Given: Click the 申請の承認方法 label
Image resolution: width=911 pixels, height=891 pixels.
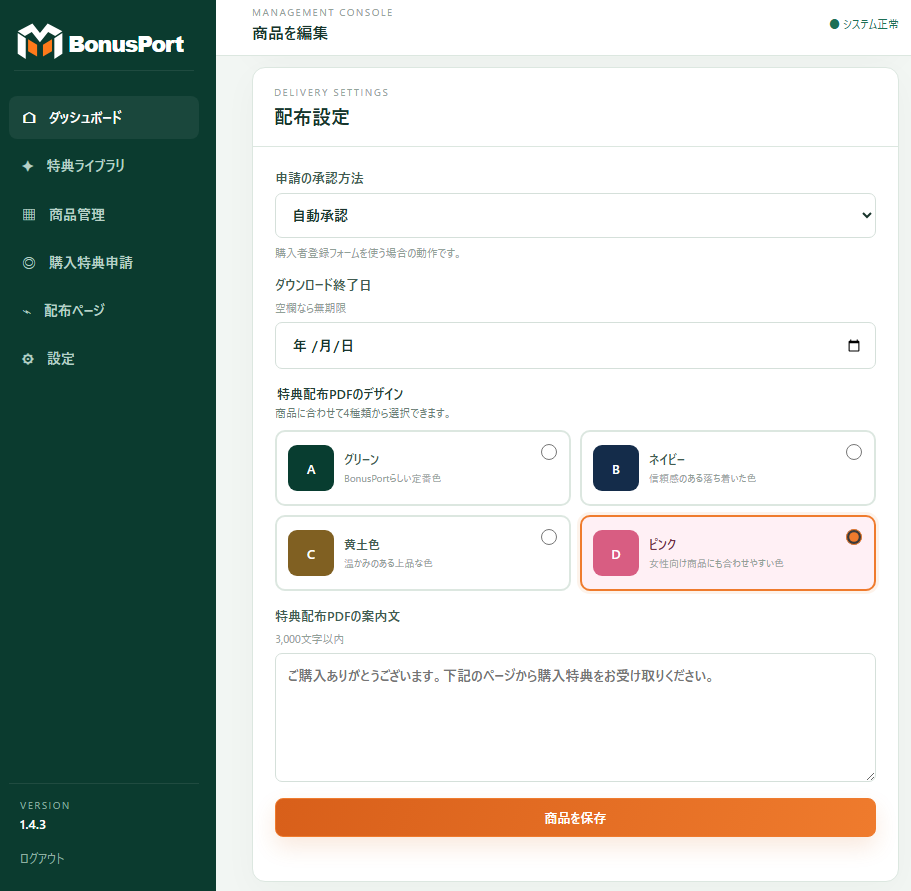Looking at the screenshot, I should [x=320, y=178].
